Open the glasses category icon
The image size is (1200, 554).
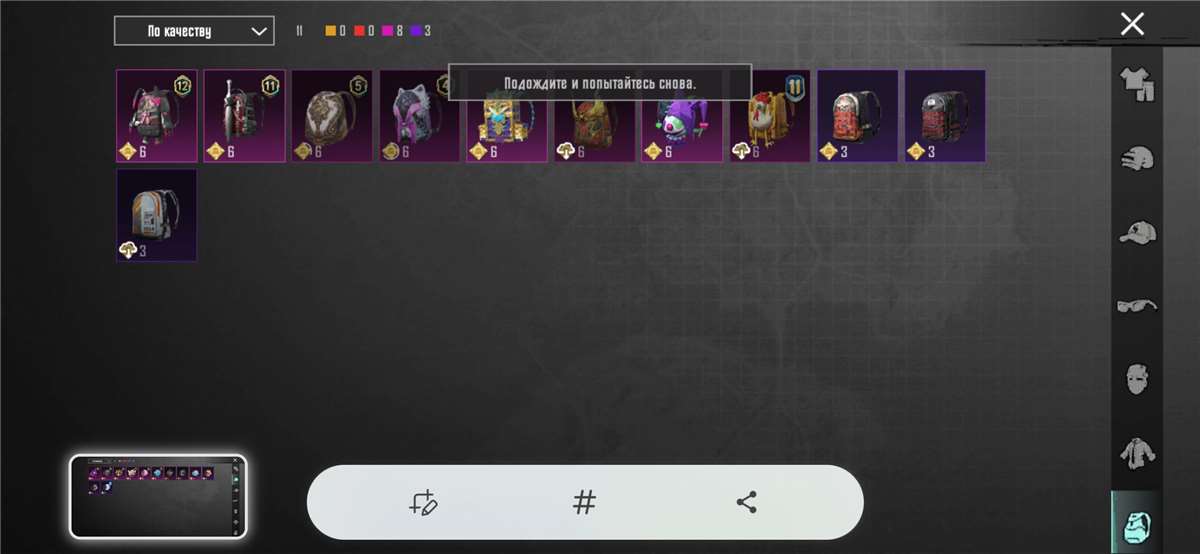[x=1137, y=305]
